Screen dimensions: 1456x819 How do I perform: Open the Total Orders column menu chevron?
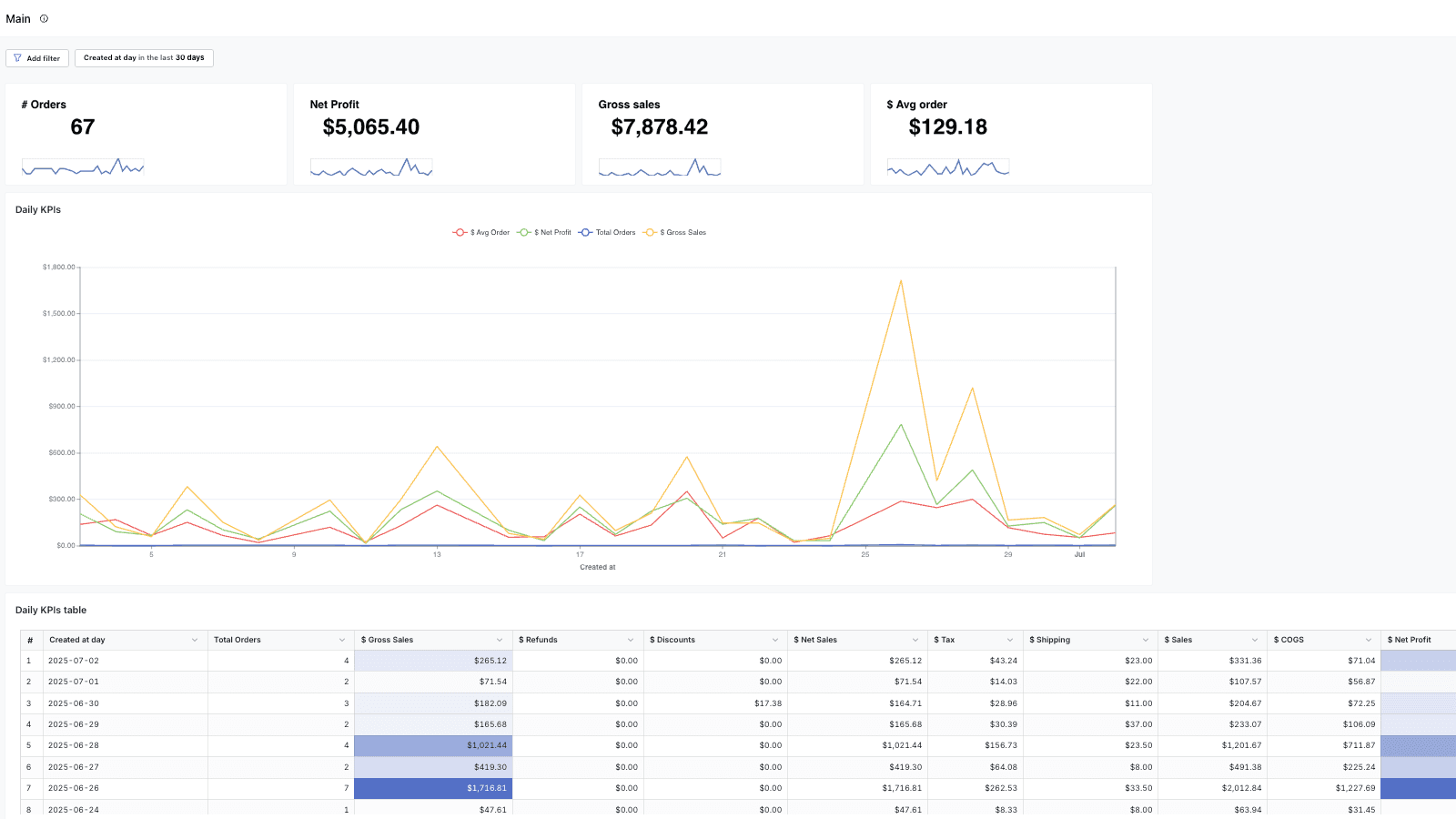[x=342, y=640]
